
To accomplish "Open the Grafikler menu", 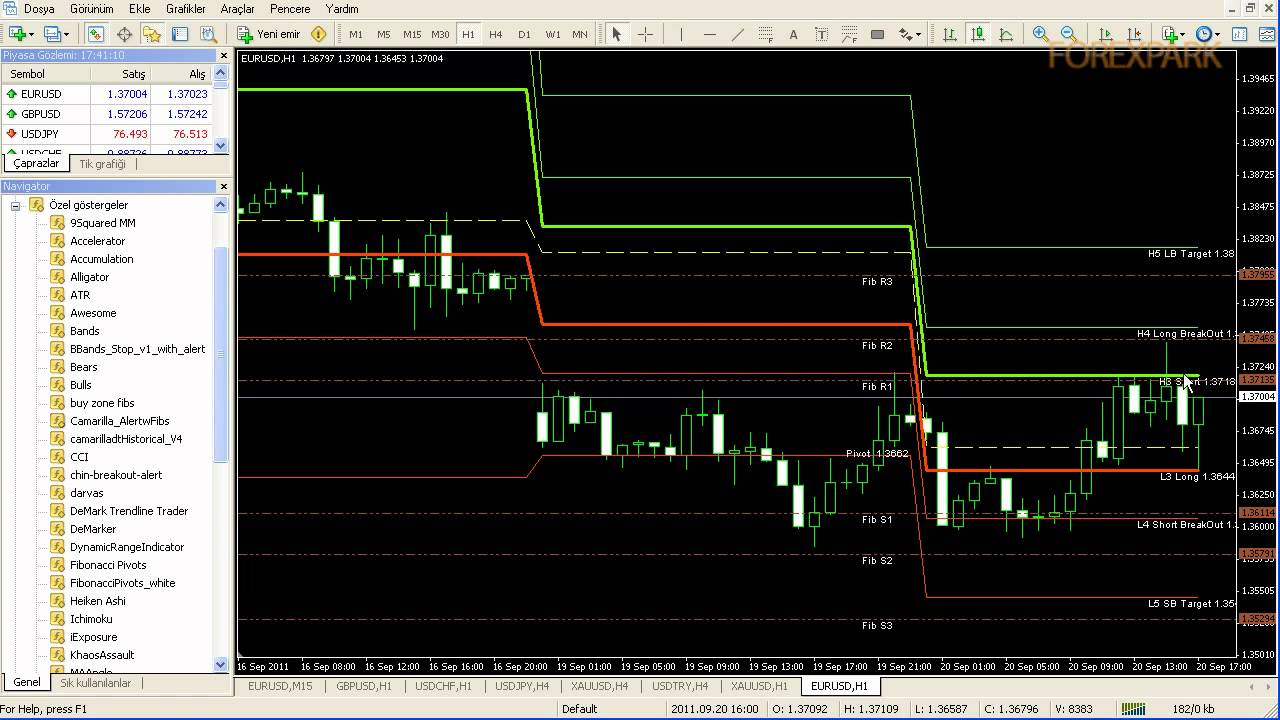I will pos(186,9).
